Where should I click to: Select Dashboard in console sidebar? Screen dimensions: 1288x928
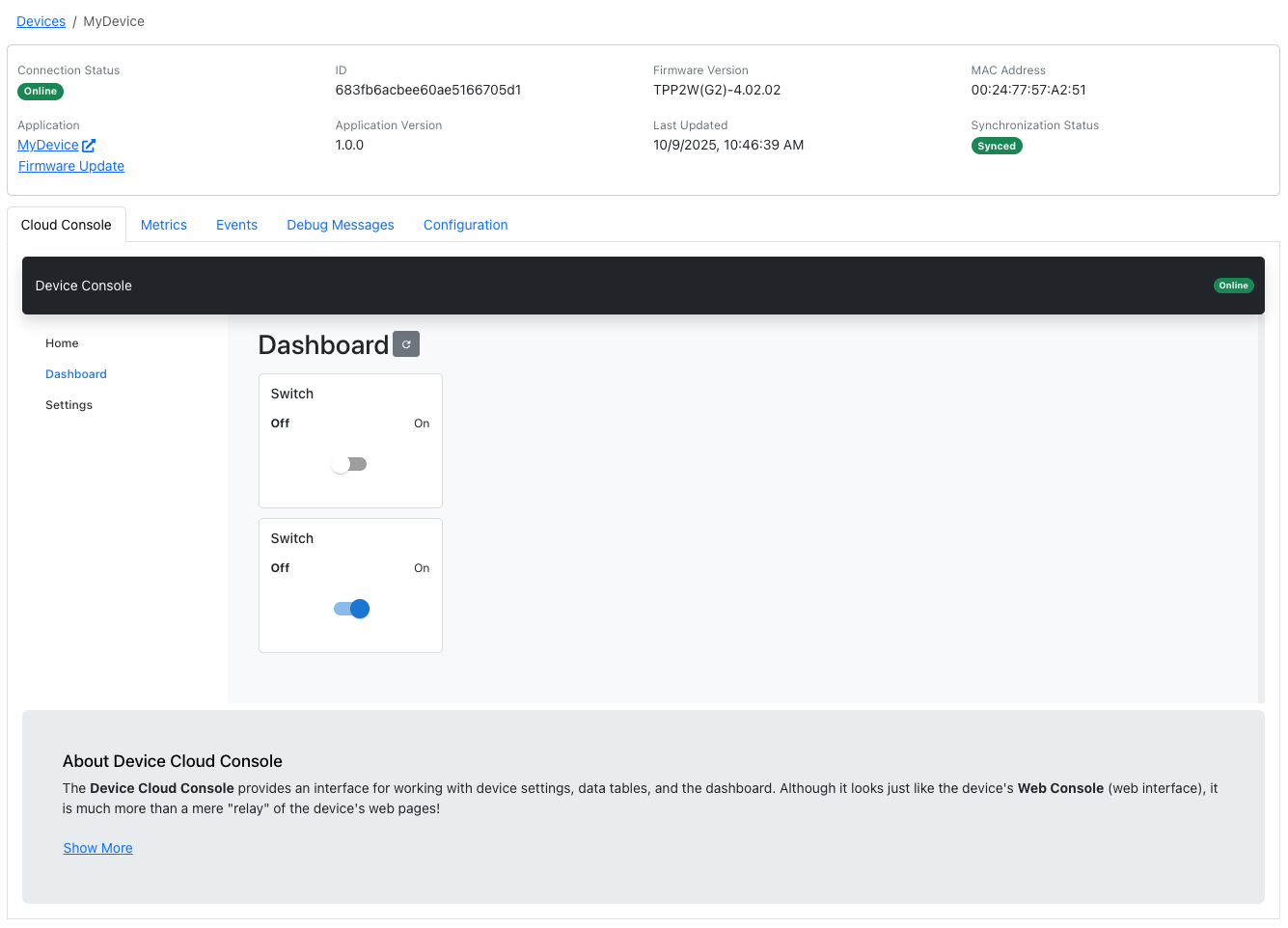tap(76, 374)
